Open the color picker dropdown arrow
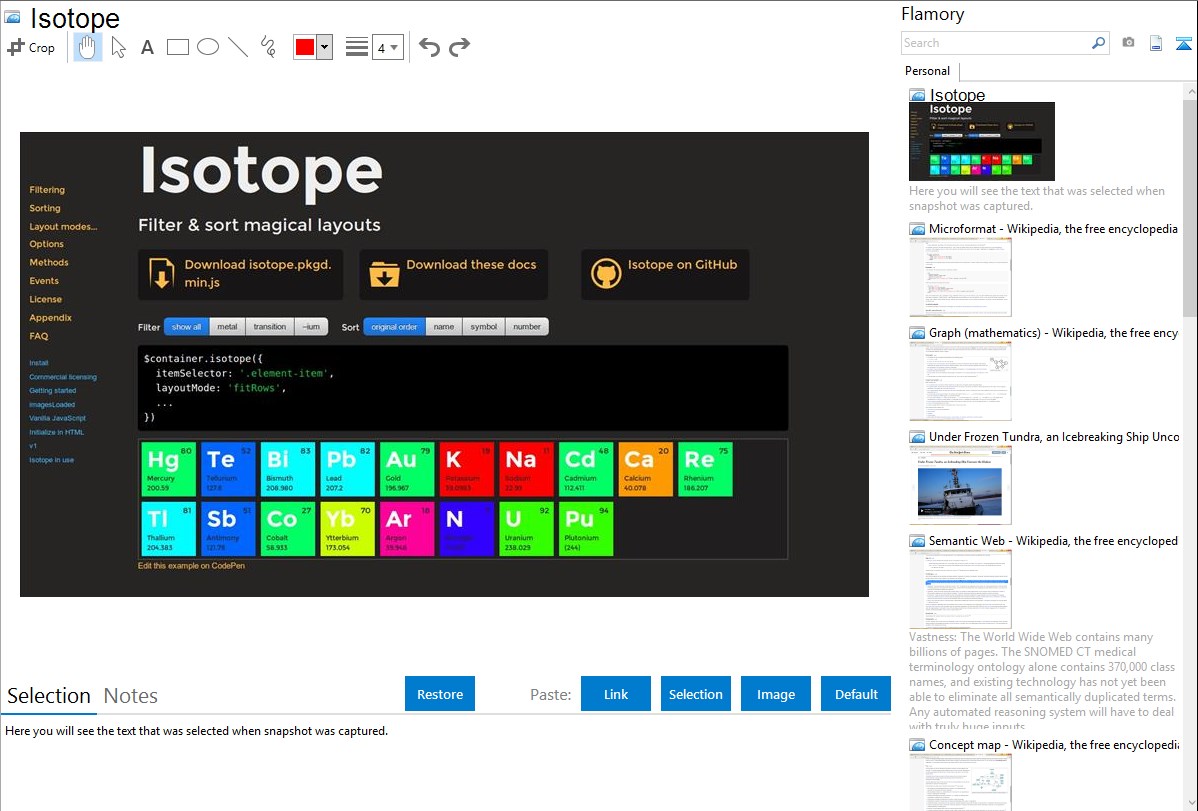Screen dimensions: 1198x811 click(325, 47)
